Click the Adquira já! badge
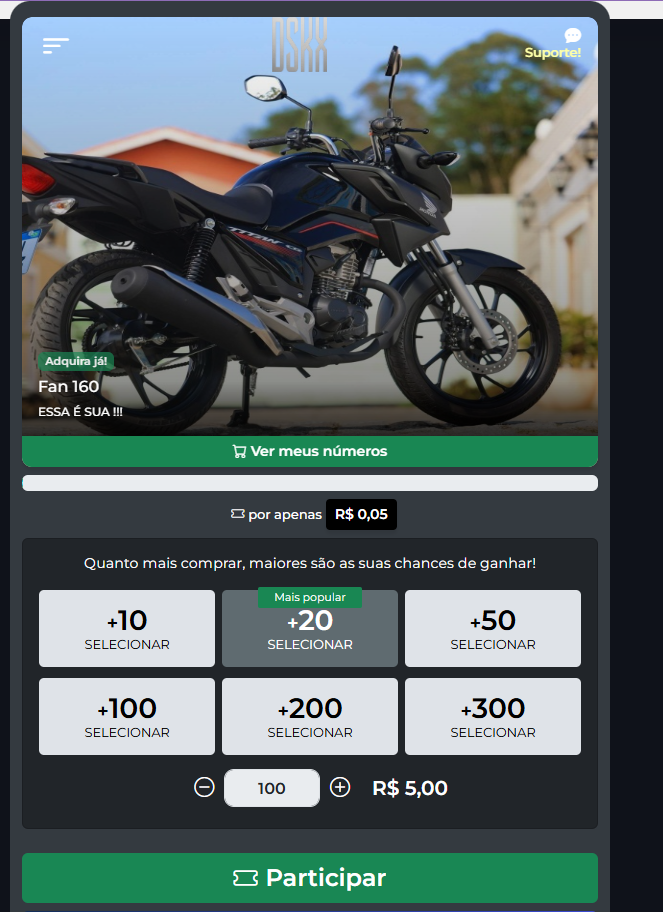The width and height of the screenshot is (663, 912). [x=76, y=361]
